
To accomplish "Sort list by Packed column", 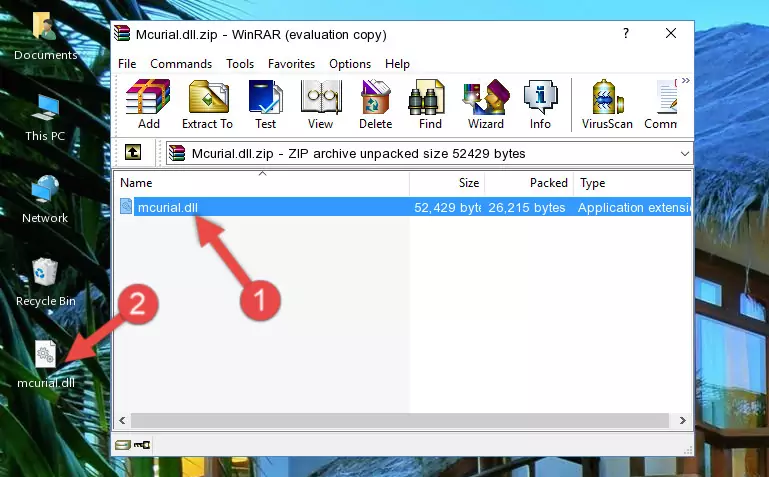I will pyautogui.click(x=528, y=183).
